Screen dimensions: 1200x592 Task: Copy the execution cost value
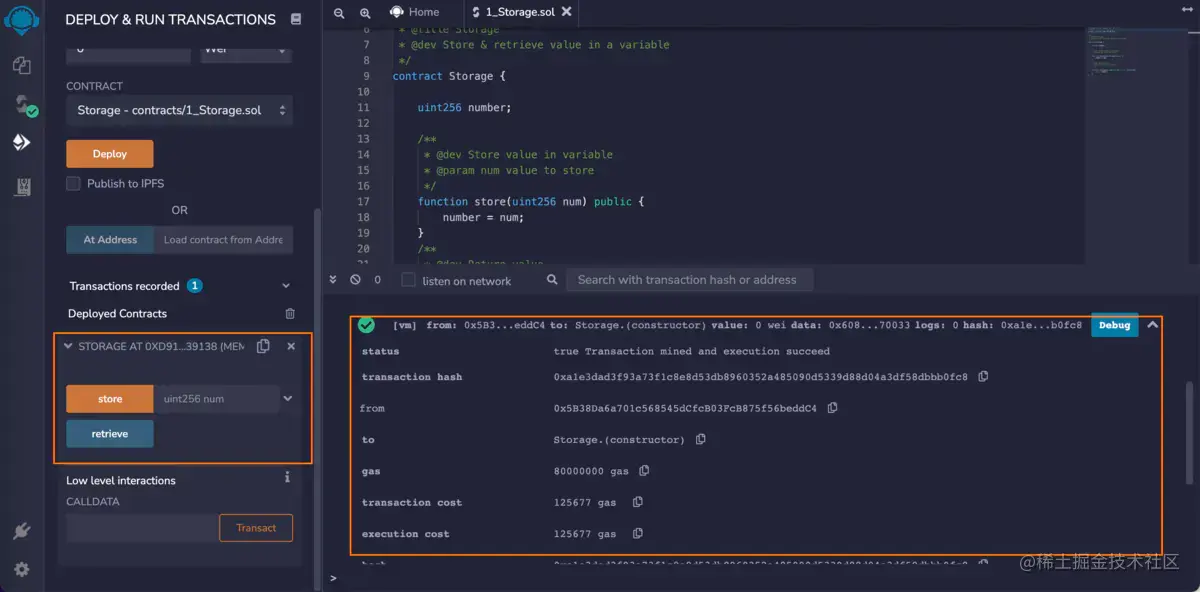(637, 534)
